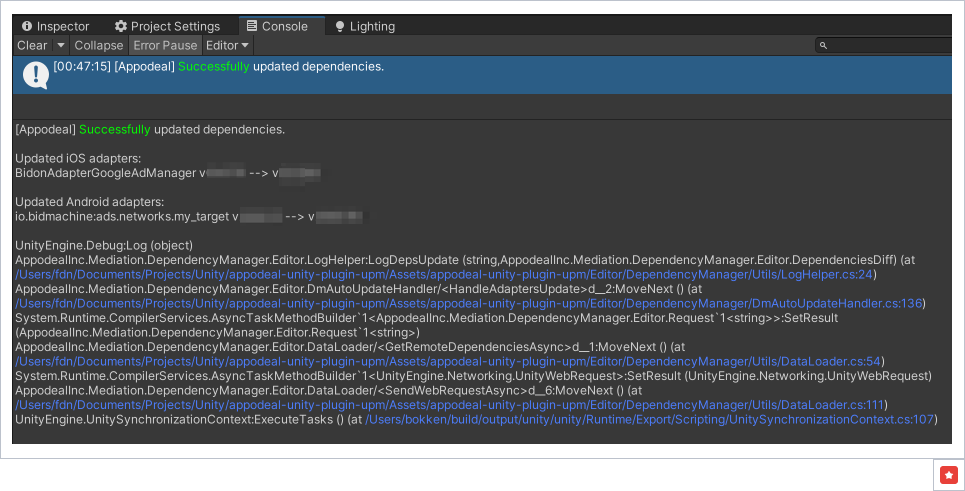Image resolution: width=965 pixels, height=491 pixels.
Task: Open the Editor dropdown in Console
Action: pyautogui.click(x=227, y=46)
